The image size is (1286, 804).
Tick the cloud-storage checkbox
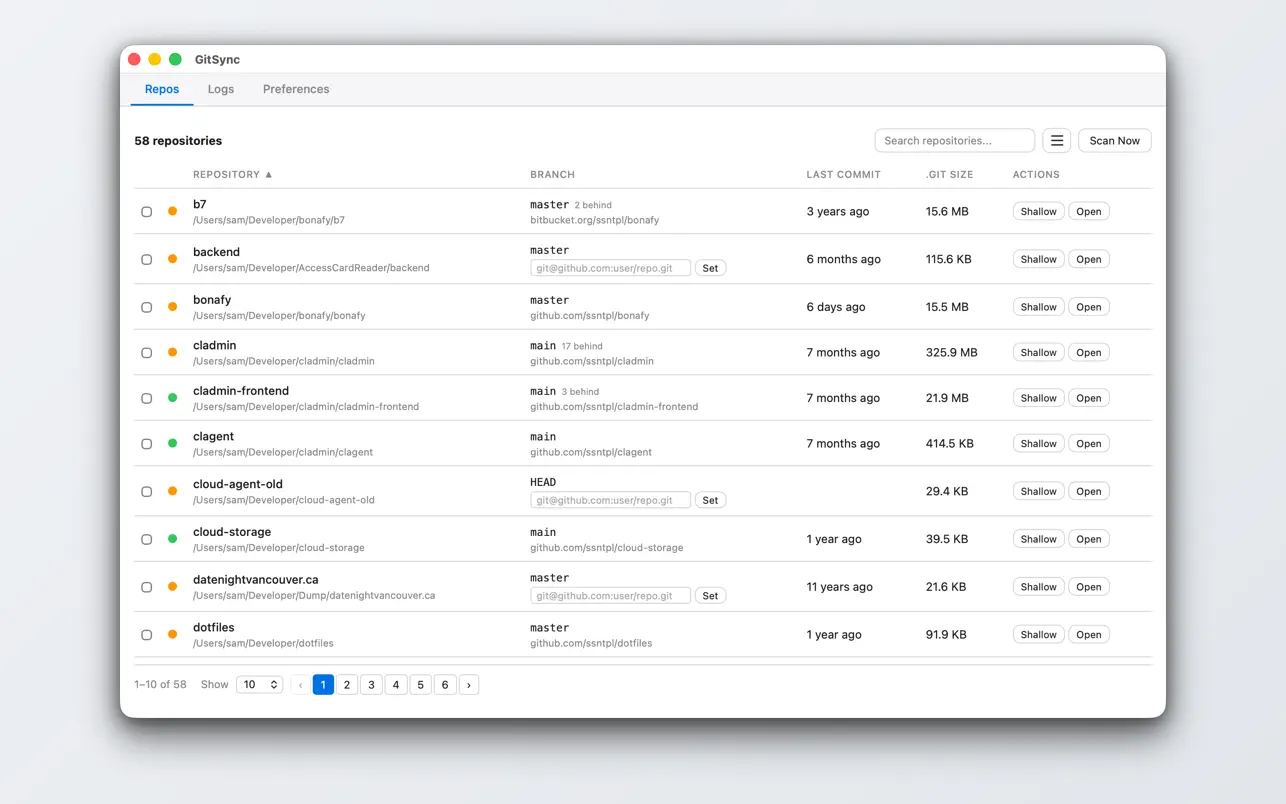(x=146, y=540)
